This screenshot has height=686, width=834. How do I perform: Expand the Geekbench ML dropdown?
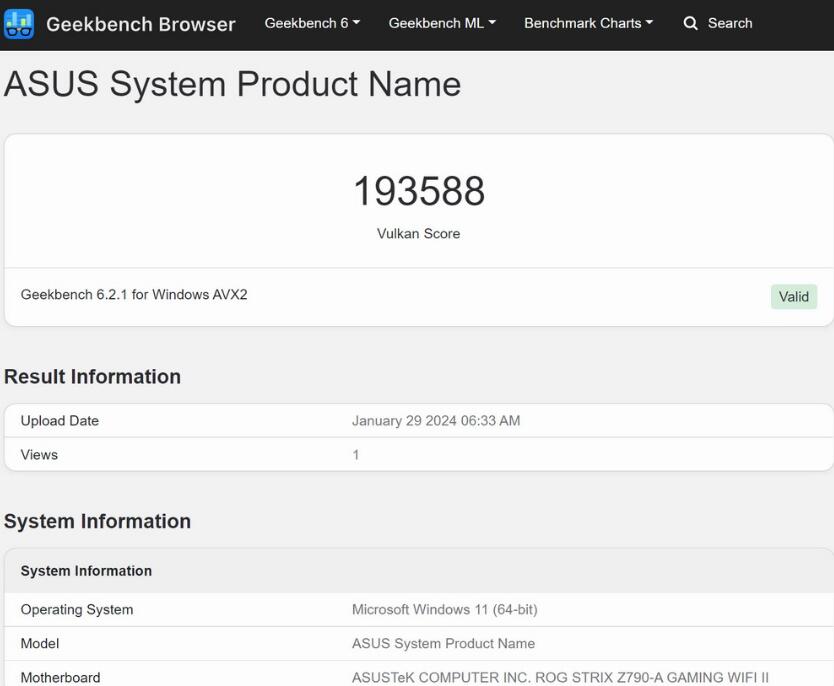pyautogui.click(x=442, y=23)
